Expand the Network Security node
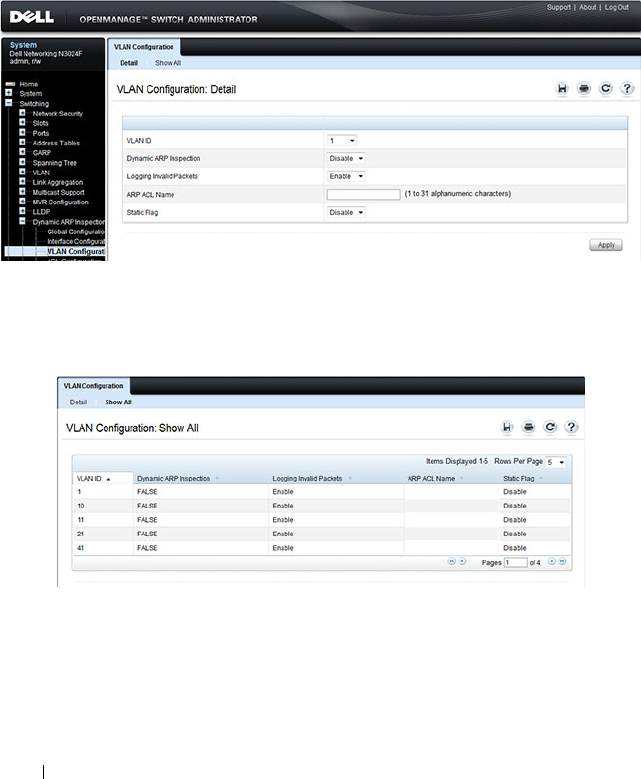Viewport: 641px width, 779px height. tap(22, 113)
